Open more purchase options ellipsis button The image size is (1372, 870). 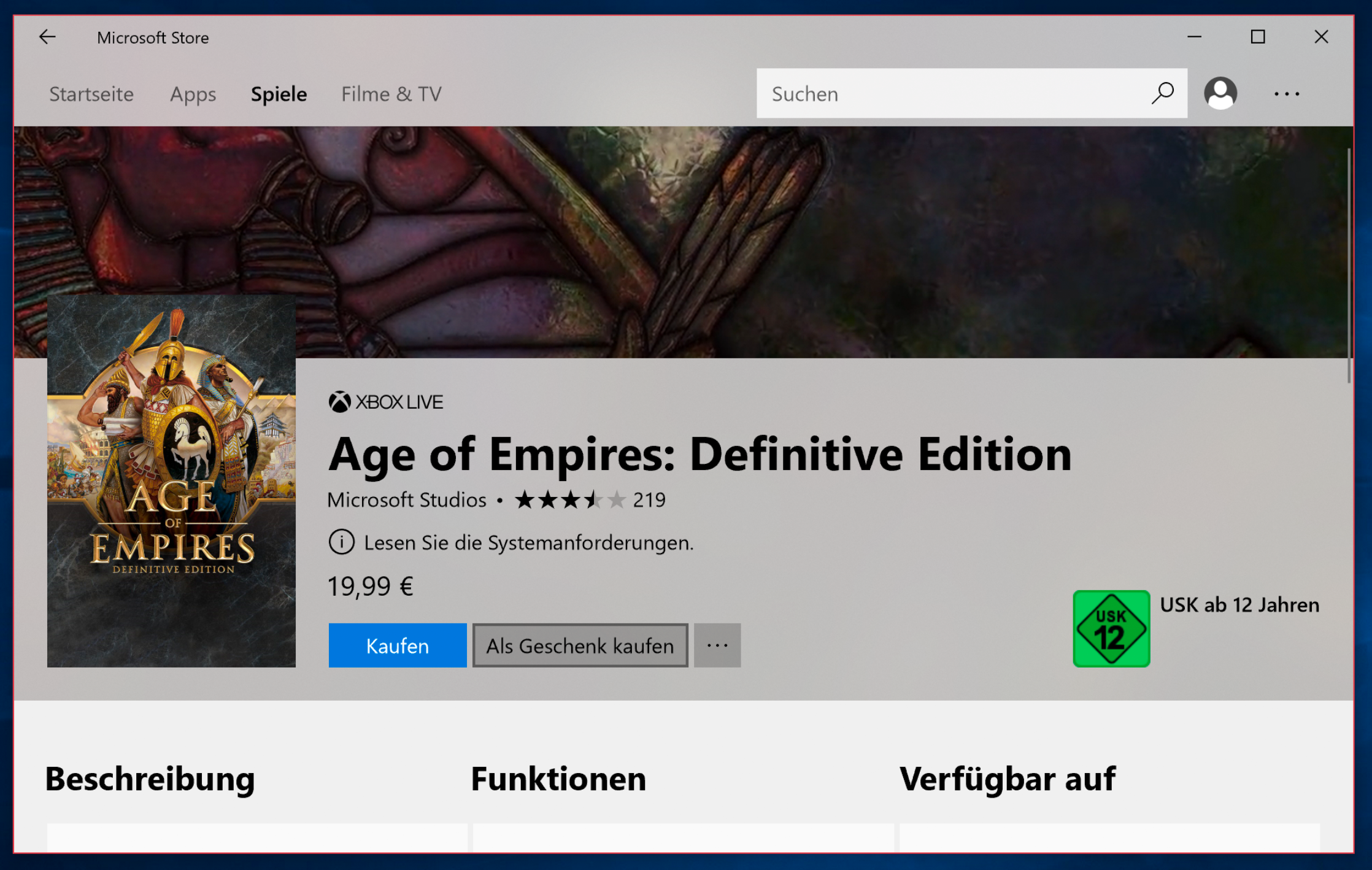point(717,645)
